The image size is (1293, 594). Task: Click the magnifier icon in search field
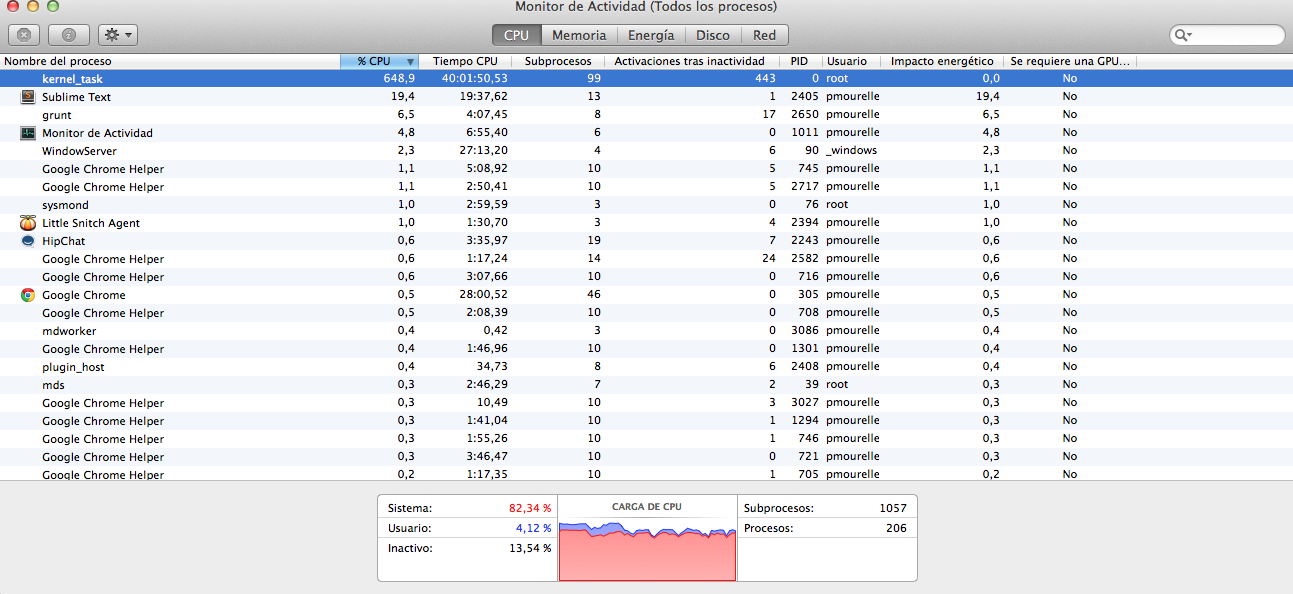click(1184, 35)
